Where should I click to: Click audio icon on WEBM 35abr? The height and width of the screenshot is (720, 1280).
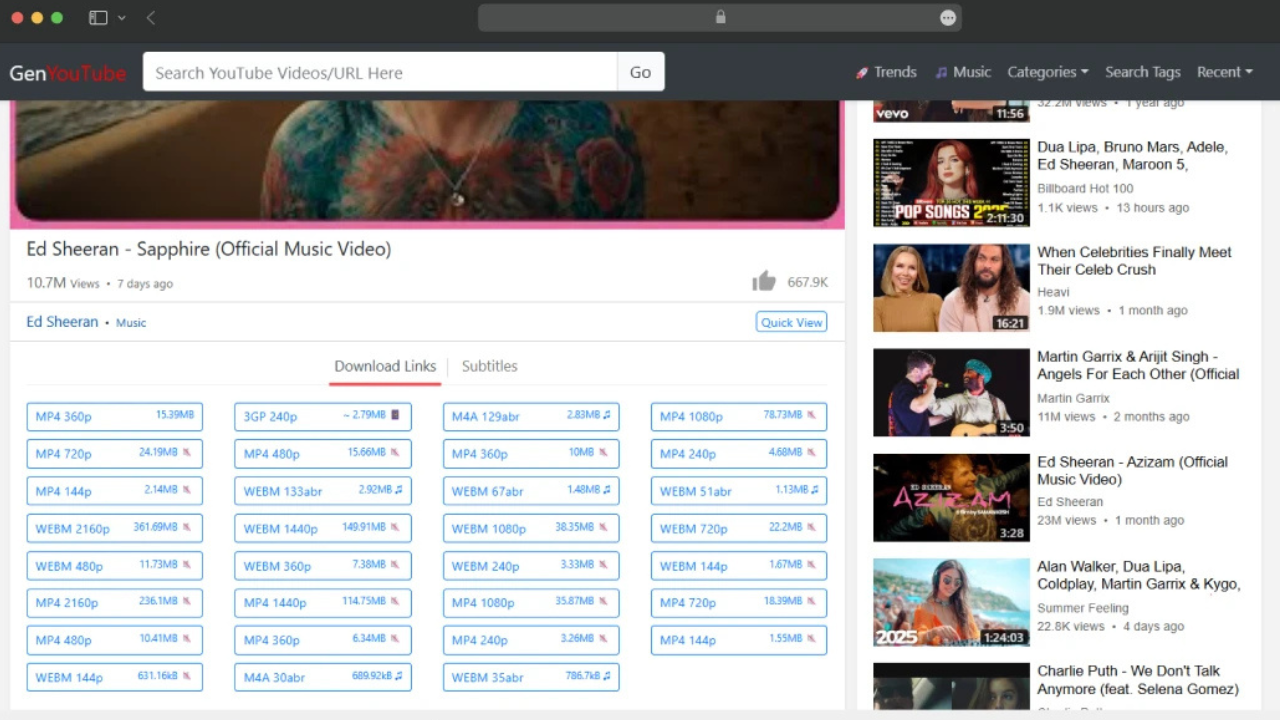(x=606, y=677)
